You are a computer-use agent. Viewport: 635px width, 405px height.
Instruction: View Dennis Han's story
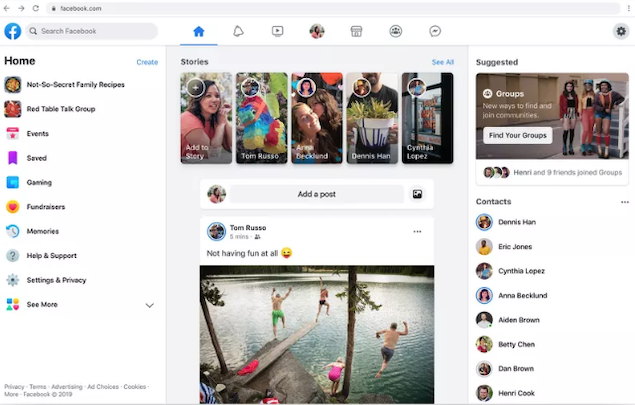[x=372, y=118]
